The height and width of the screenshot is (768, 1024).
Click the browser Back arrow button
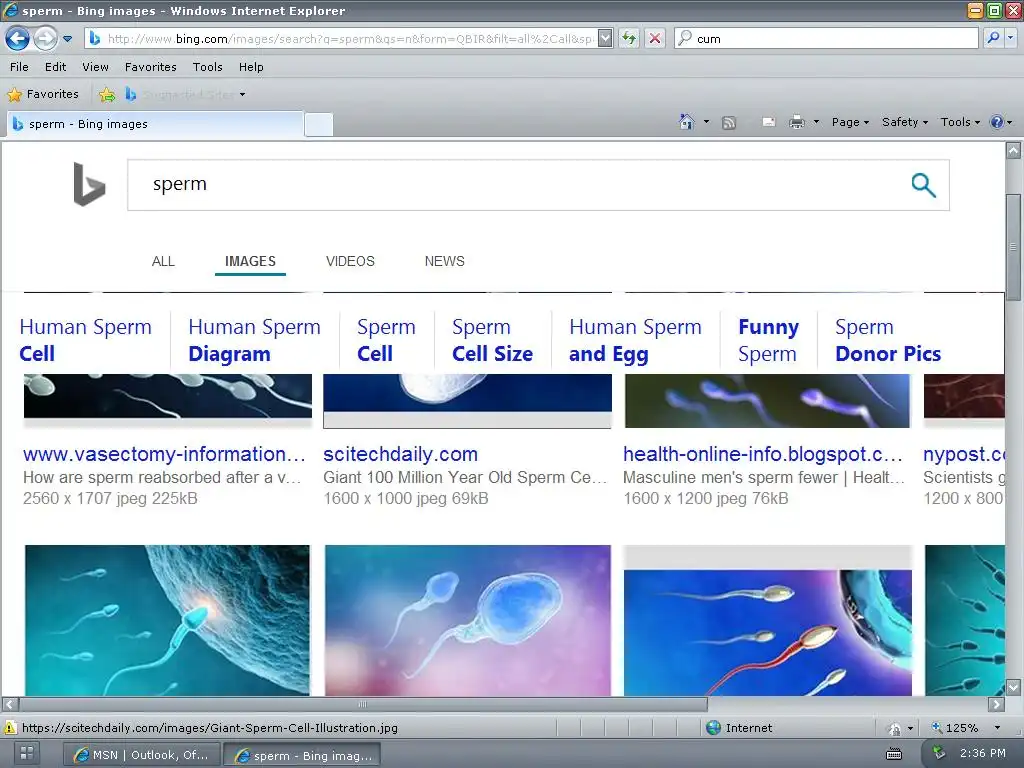pyautogui.click(x=18, y=39)
